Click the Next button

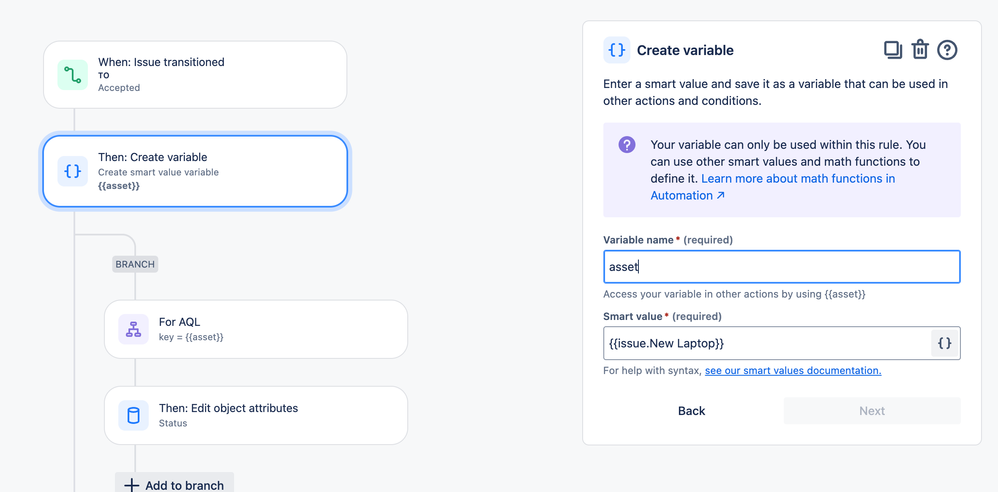click(x=872, y=411)
